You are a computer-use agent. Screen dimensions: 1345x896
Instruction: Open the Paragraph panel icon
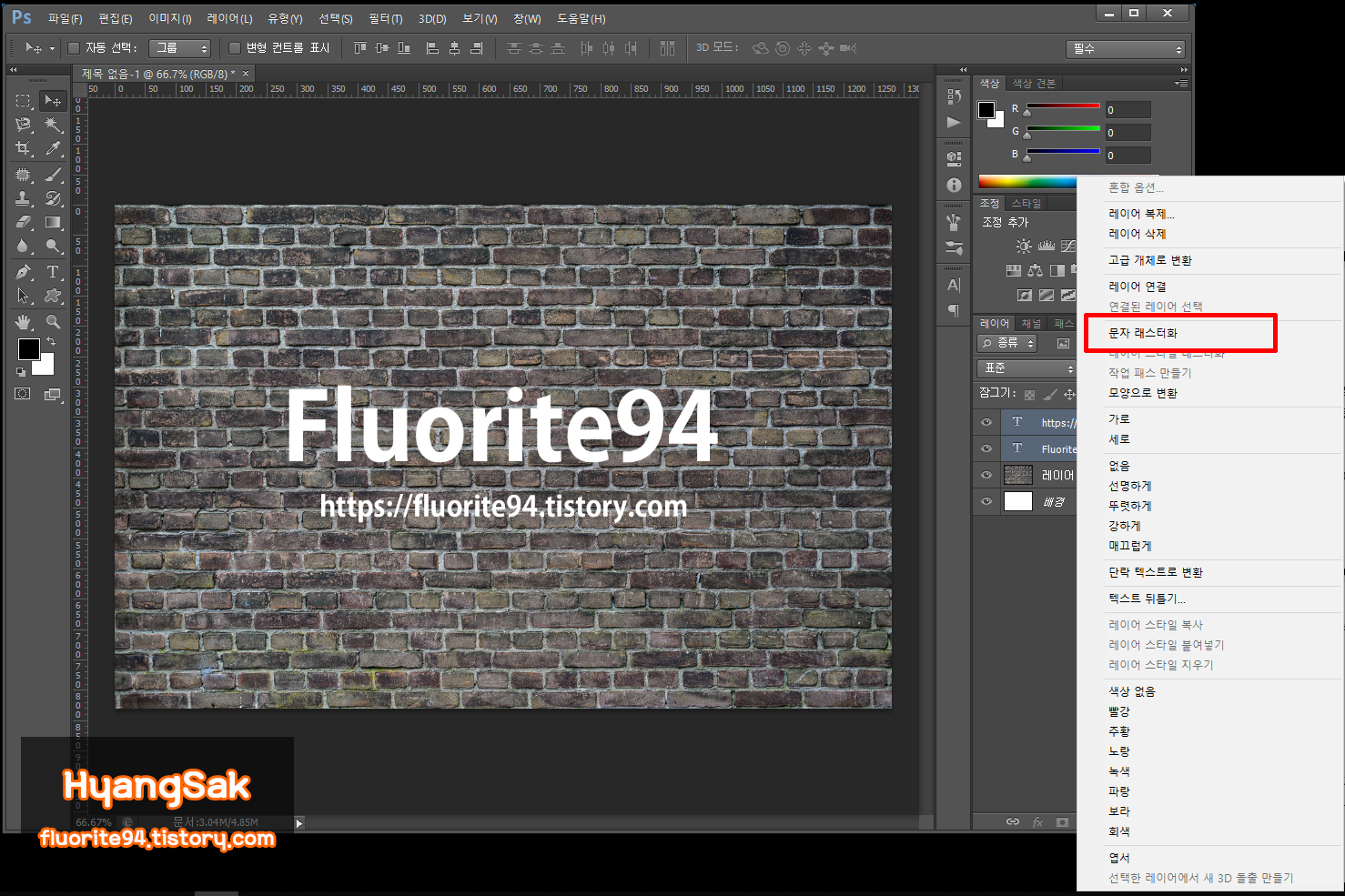pos(954,310)
